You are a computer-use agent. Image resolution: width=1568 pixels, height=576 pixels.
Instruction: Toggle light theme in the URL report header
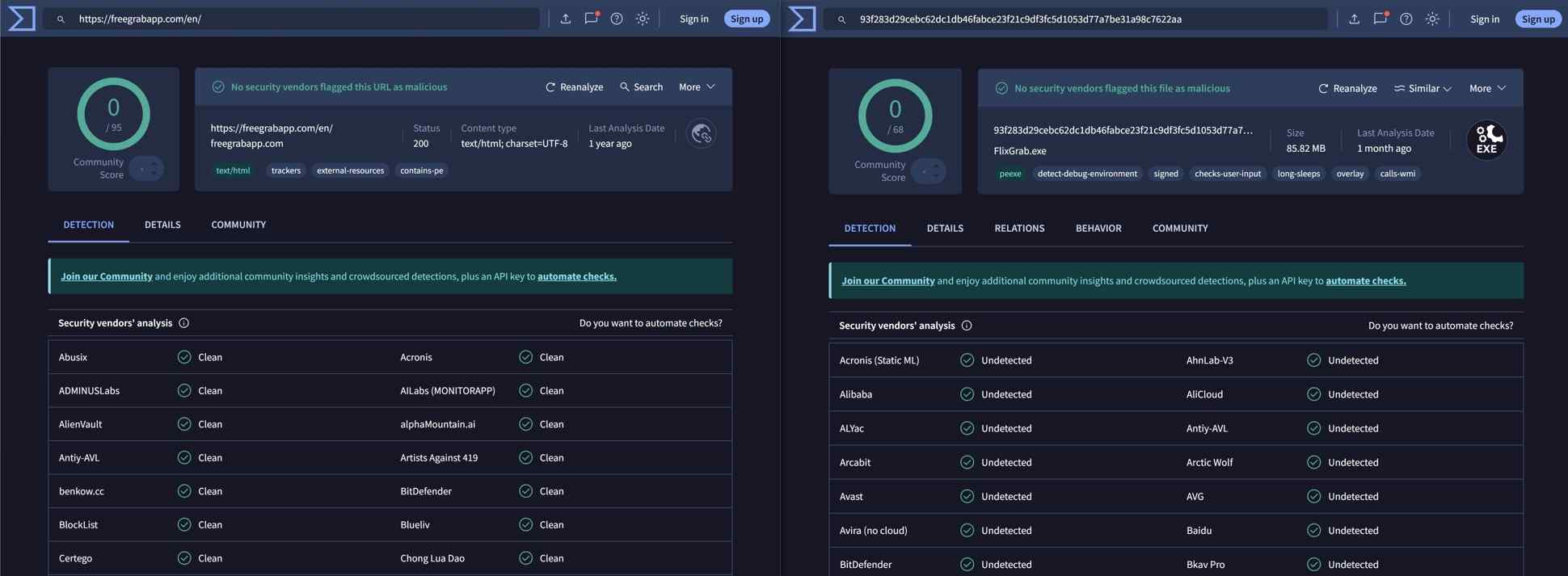pyautogui.click(x=643, y=19)
